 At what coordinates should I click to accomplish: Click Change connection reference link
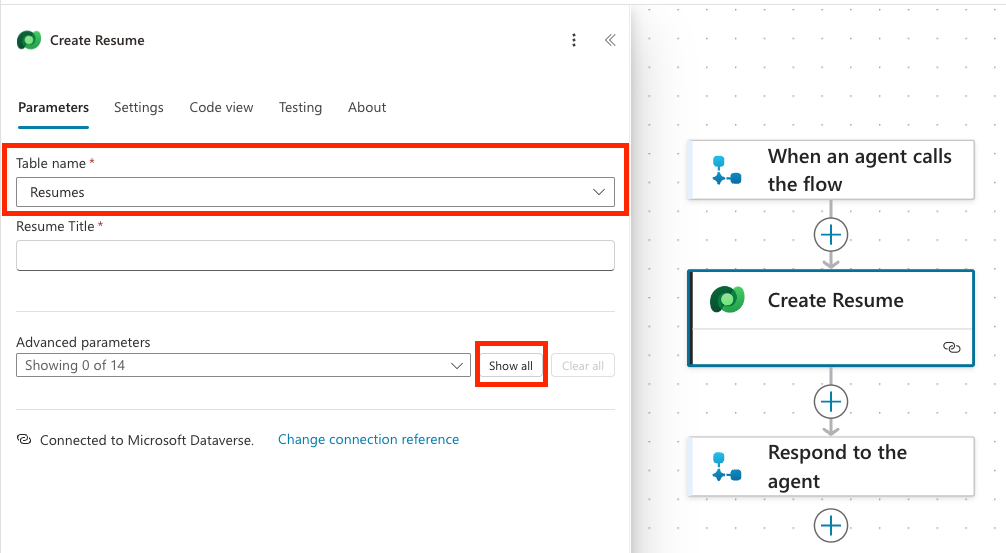pyautogui.click(x=368, y=440)
